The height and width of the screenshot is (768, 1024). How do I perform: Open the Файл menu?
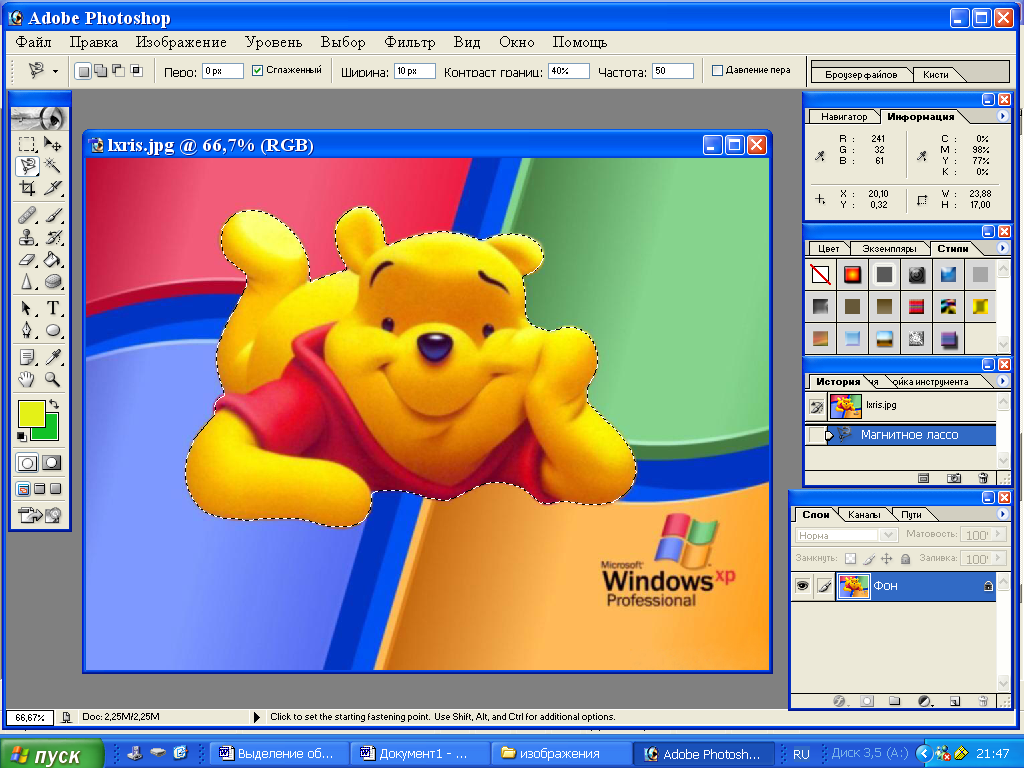33,42
